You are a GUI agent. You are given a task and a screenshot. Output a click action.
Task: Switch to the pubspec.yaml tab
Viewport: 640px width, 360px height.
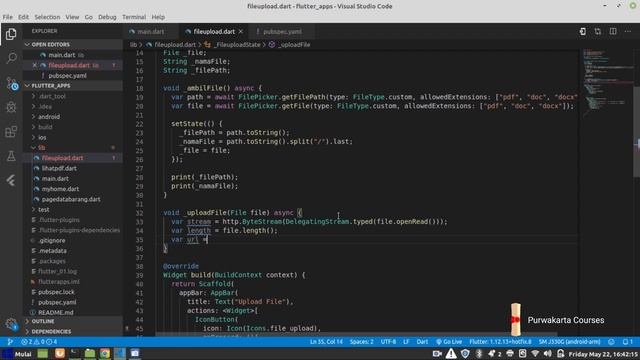(282, 31)
